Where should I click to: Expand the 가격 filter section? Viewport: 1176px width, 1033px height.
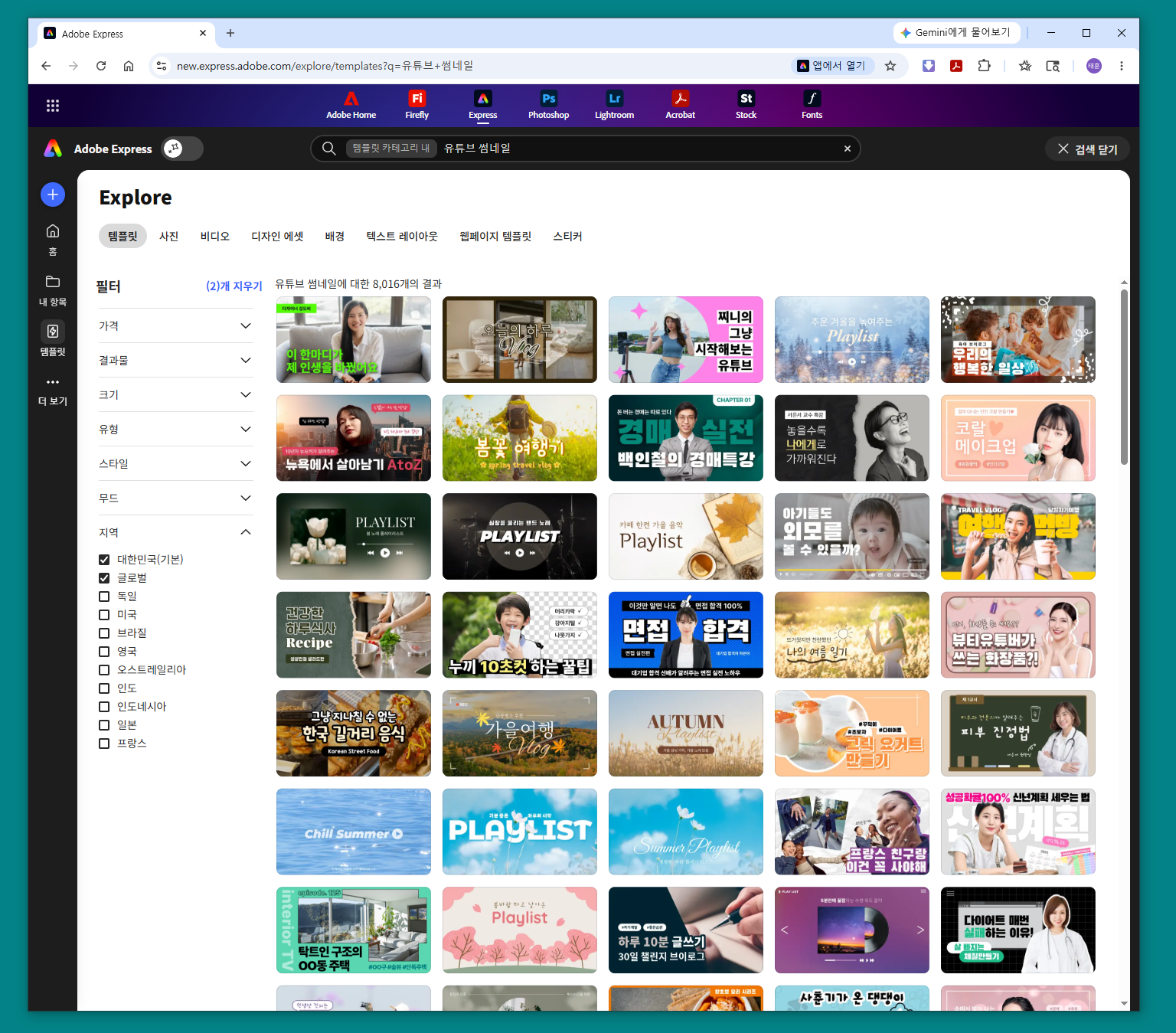pyautogui.click(x=175, y=325)
